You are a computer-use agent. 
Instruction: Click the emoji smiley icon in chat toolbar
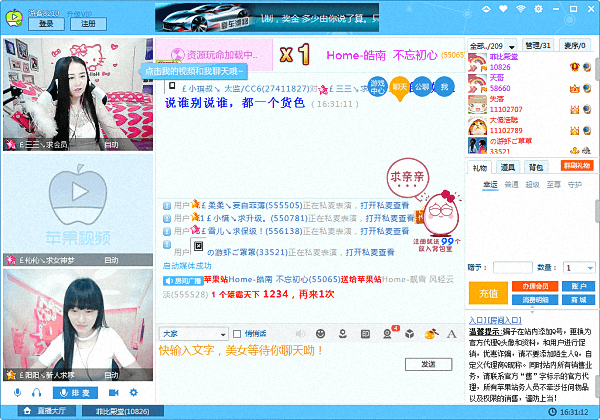click(319, 333)
